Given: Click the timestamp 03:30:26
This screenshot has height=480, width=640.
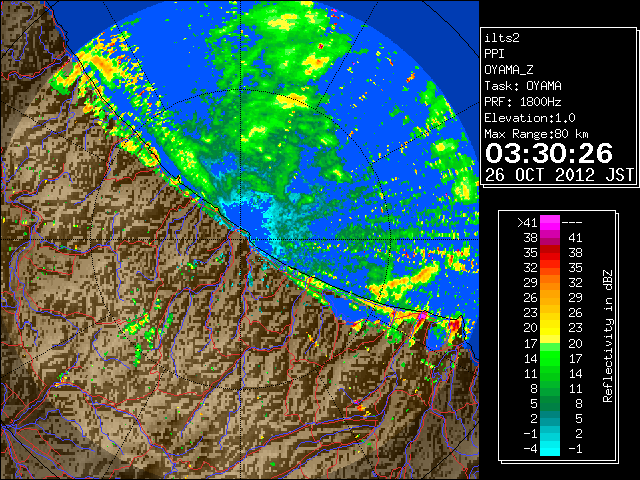Looking at the screenshot, I should pyautogui.click(x=549, y=153).
